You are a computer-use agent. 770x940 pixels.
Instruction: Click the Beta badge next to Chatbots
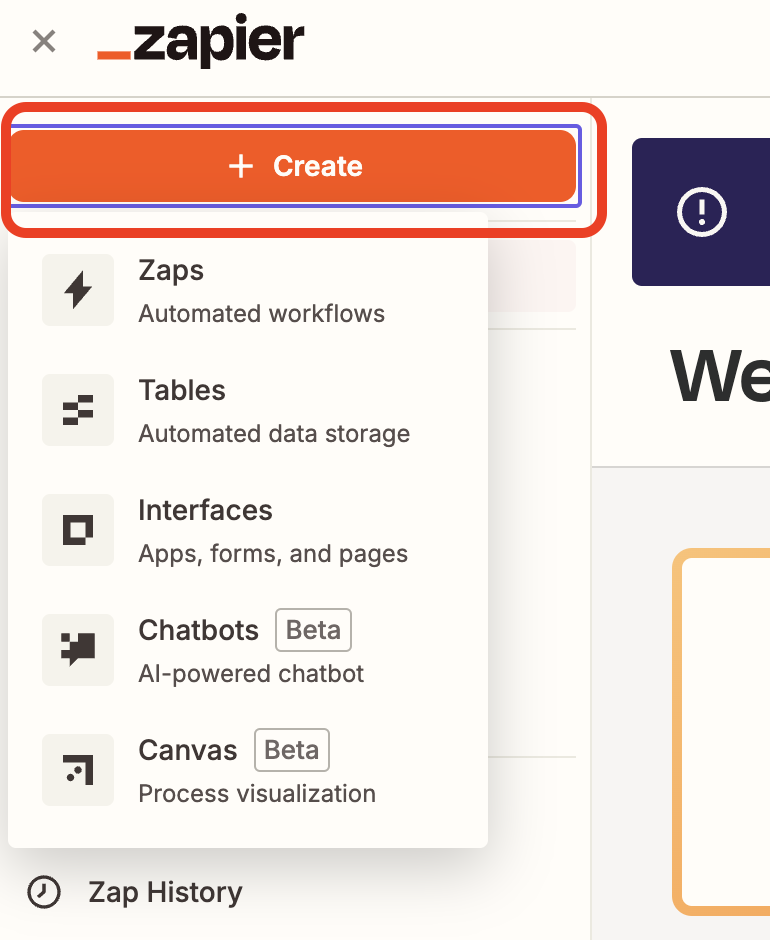pos(313,631)
